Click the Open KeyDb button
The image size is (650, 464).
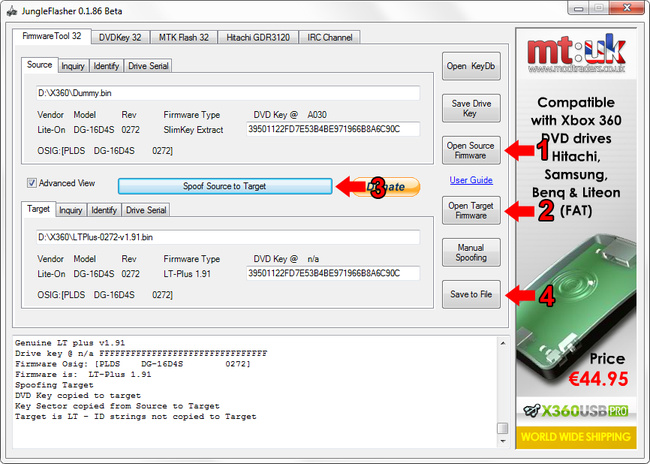pos(471,66)
